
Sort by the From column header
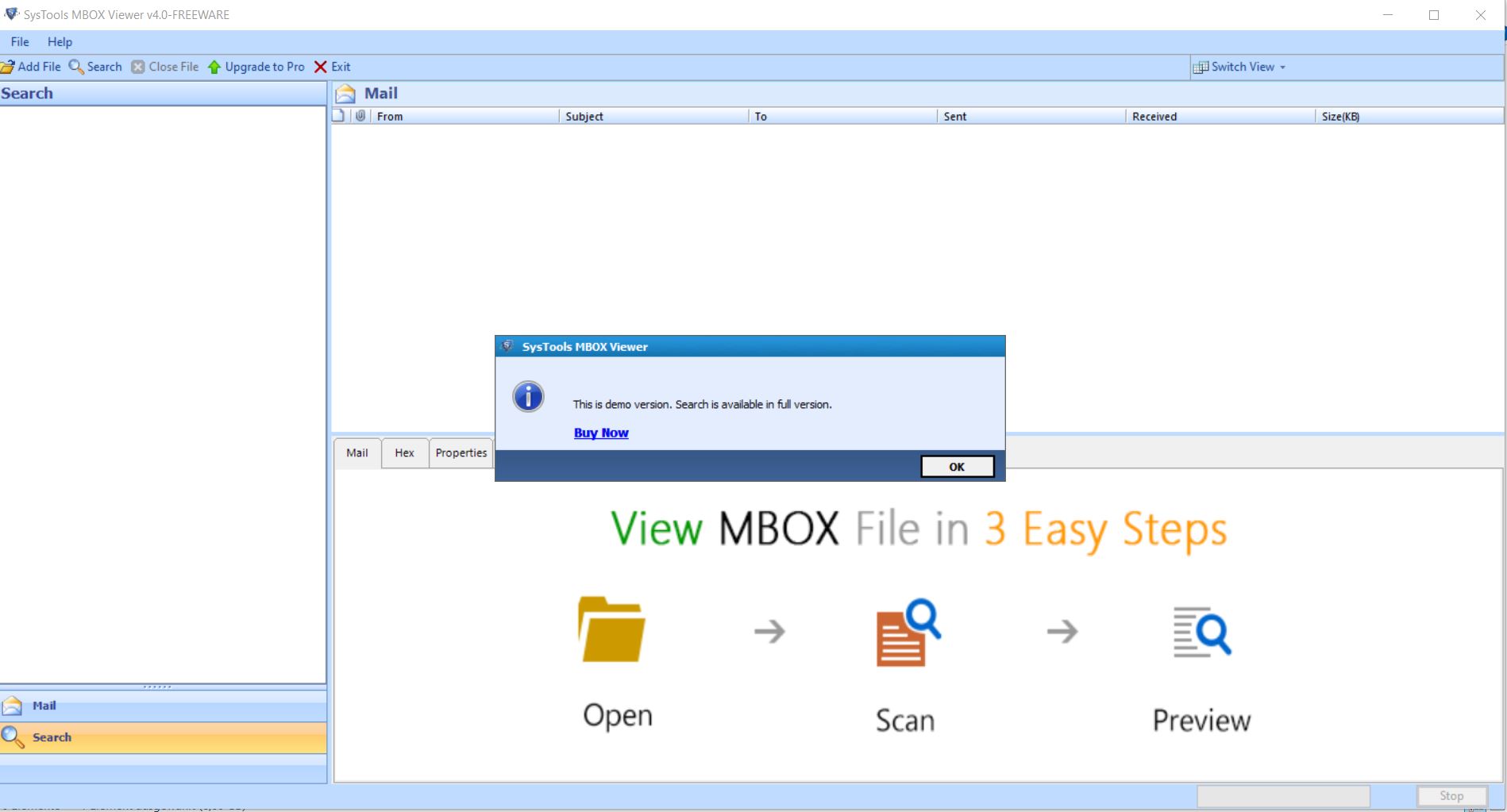[x=465, y=116]
